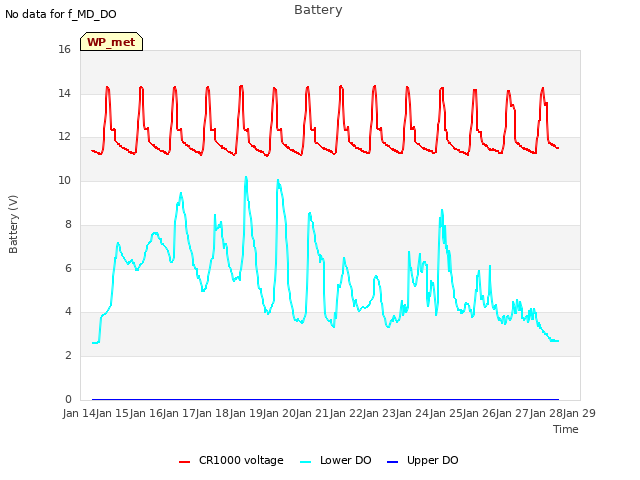Click the y-axis value 14

(x=64, y=93)
